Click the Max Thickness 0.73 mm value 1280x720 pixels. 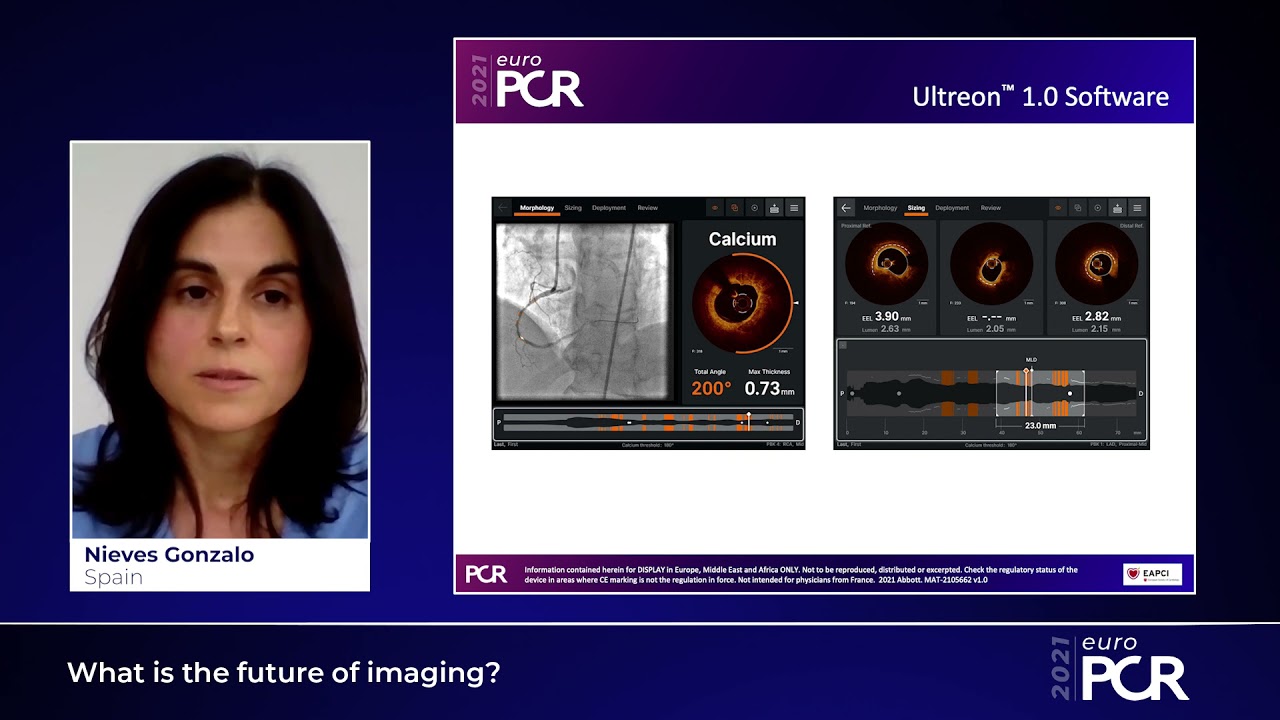pyautogui.click(x=769, y=388)
